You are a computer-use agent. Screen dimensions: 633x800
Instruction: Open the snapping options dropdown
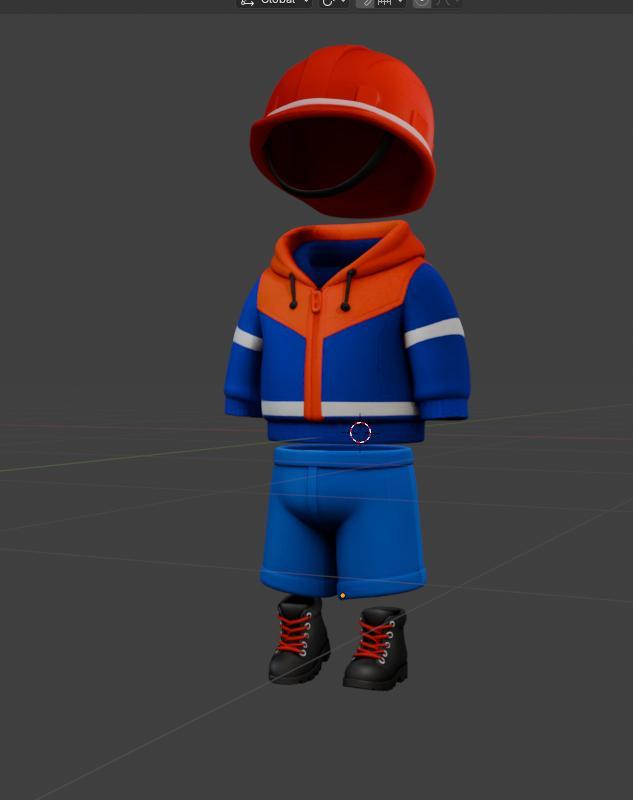click(391, 3)
